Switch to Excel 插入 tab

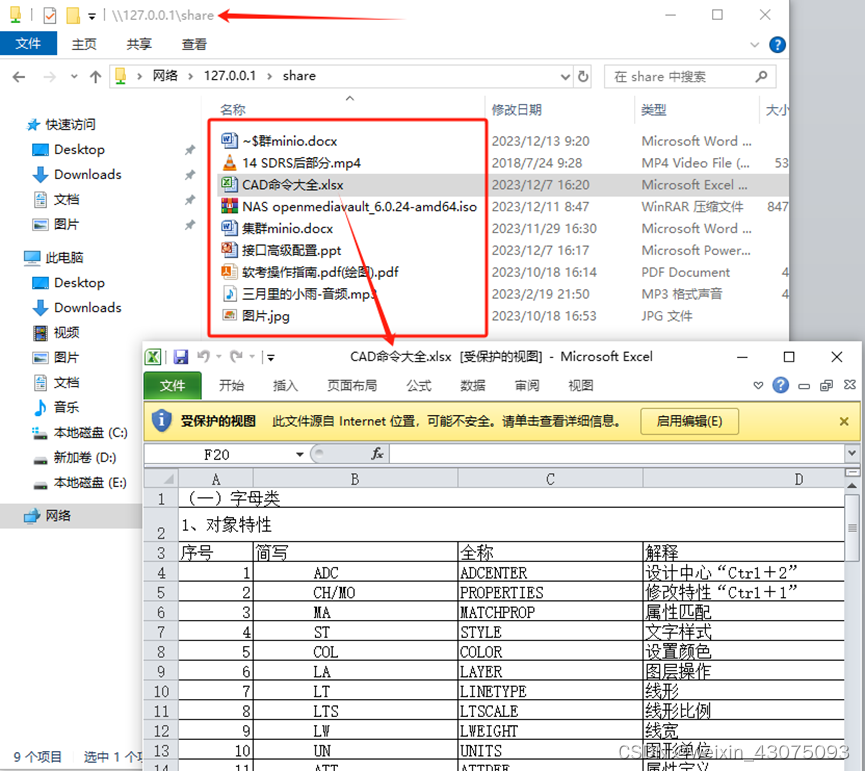tap(285, 386)
